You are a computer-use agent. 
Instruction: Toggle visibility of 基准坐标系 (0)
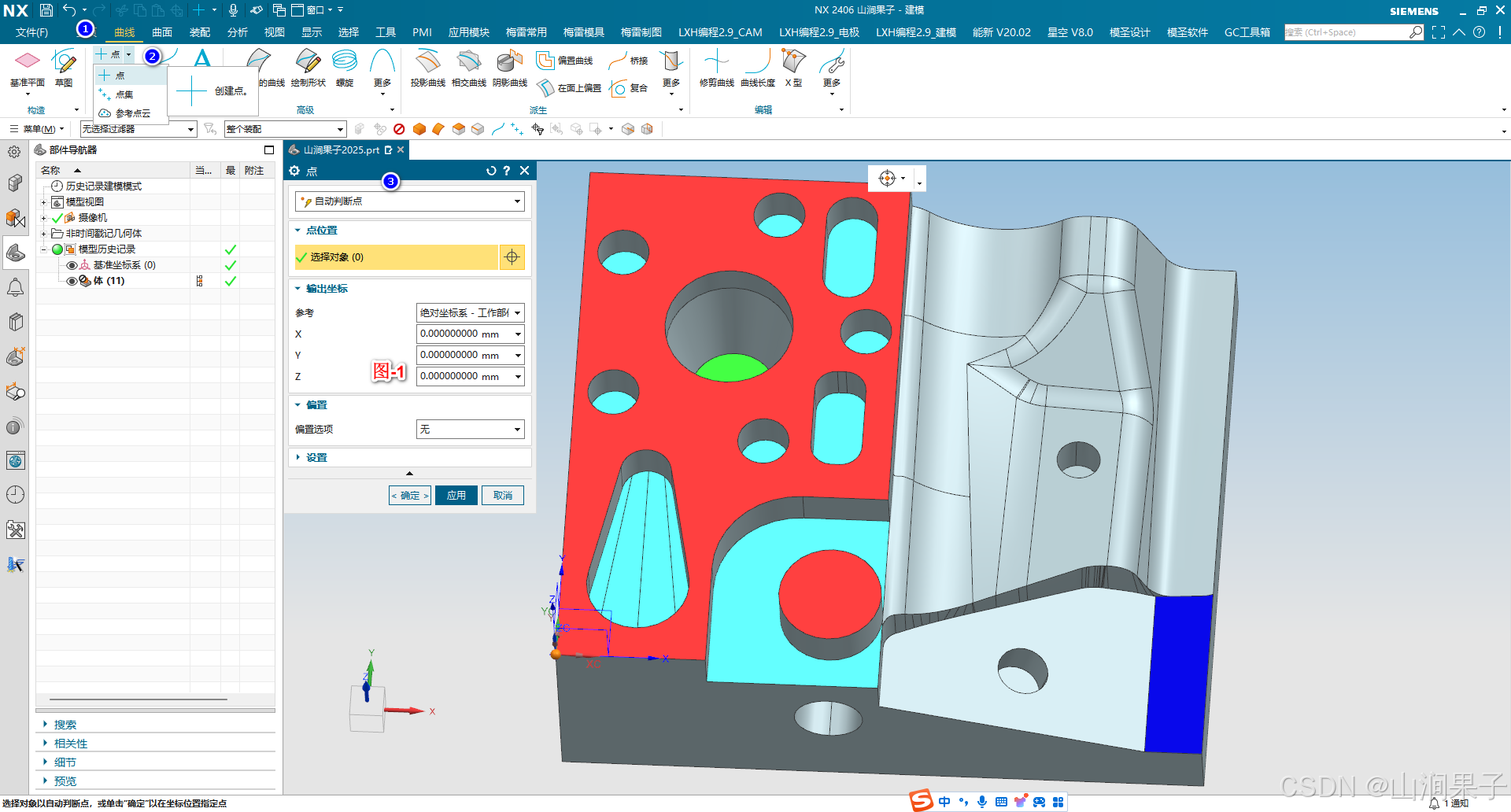pyautogui.click(x=72, y=265)
